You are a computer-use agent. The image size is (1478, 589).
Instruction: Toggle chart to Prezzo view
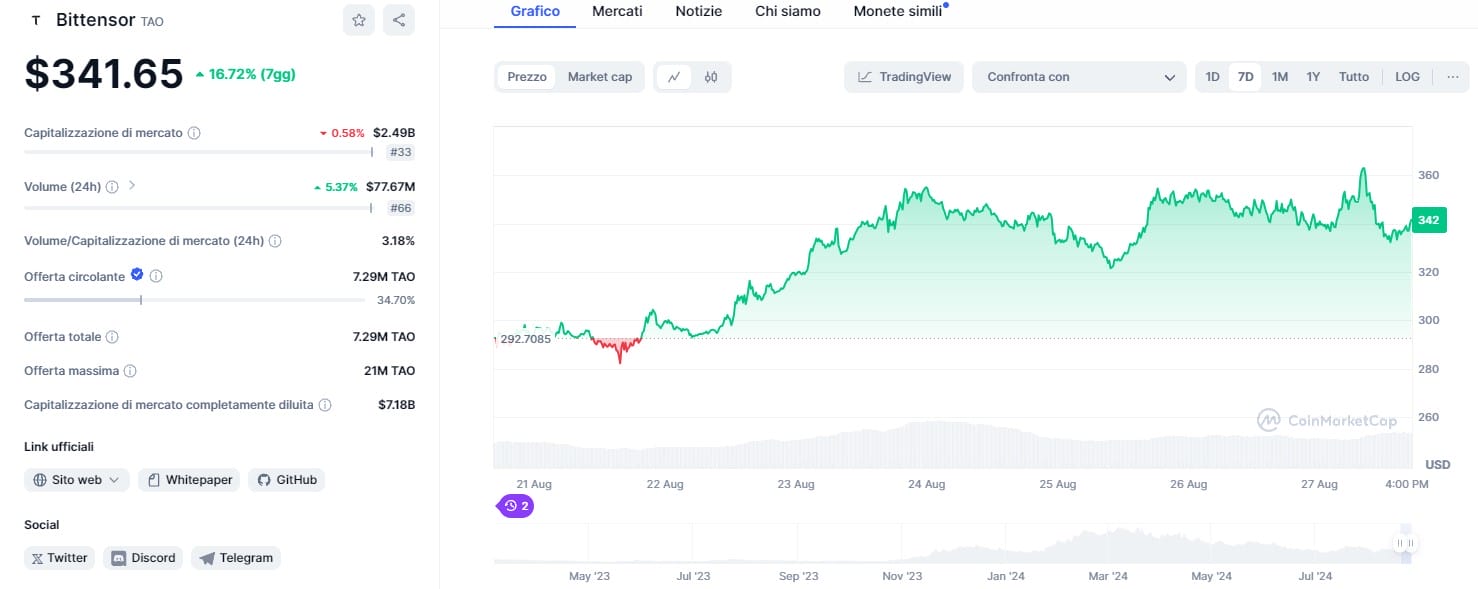(x=527, y=77)
